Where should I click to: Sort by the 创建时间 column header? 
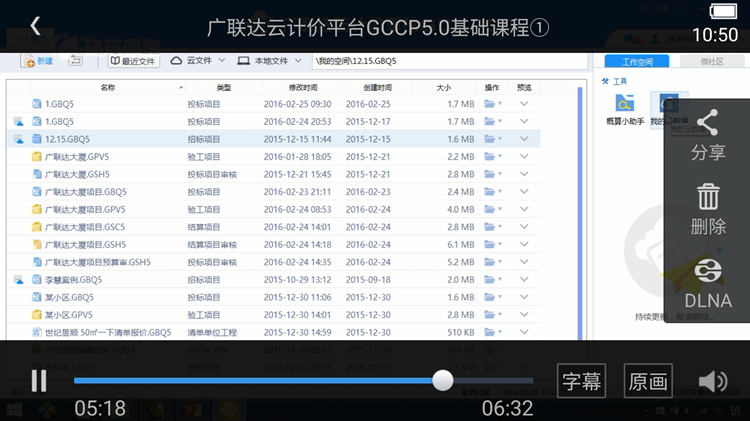[x=377, y=88]
